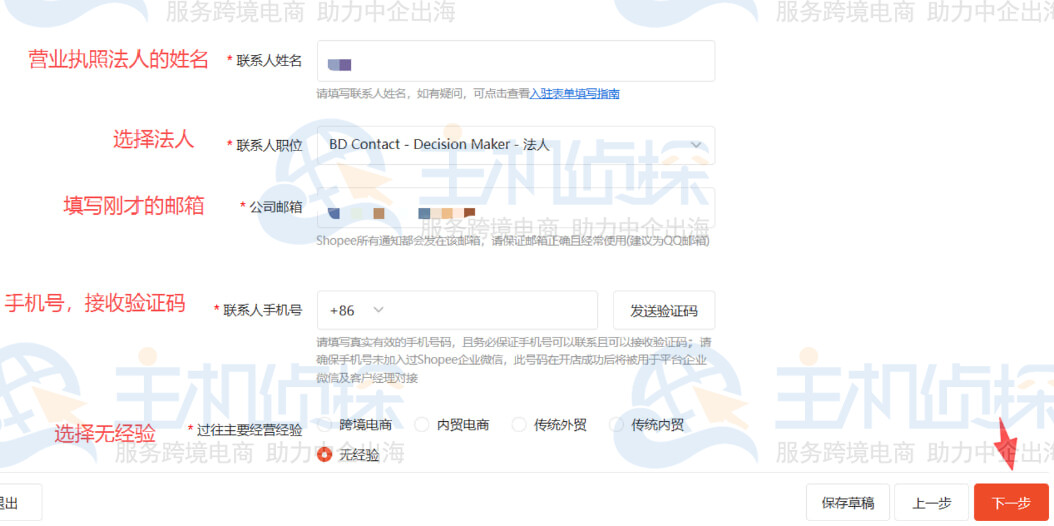Click the 公司邮箱 input field

(516, 208)
